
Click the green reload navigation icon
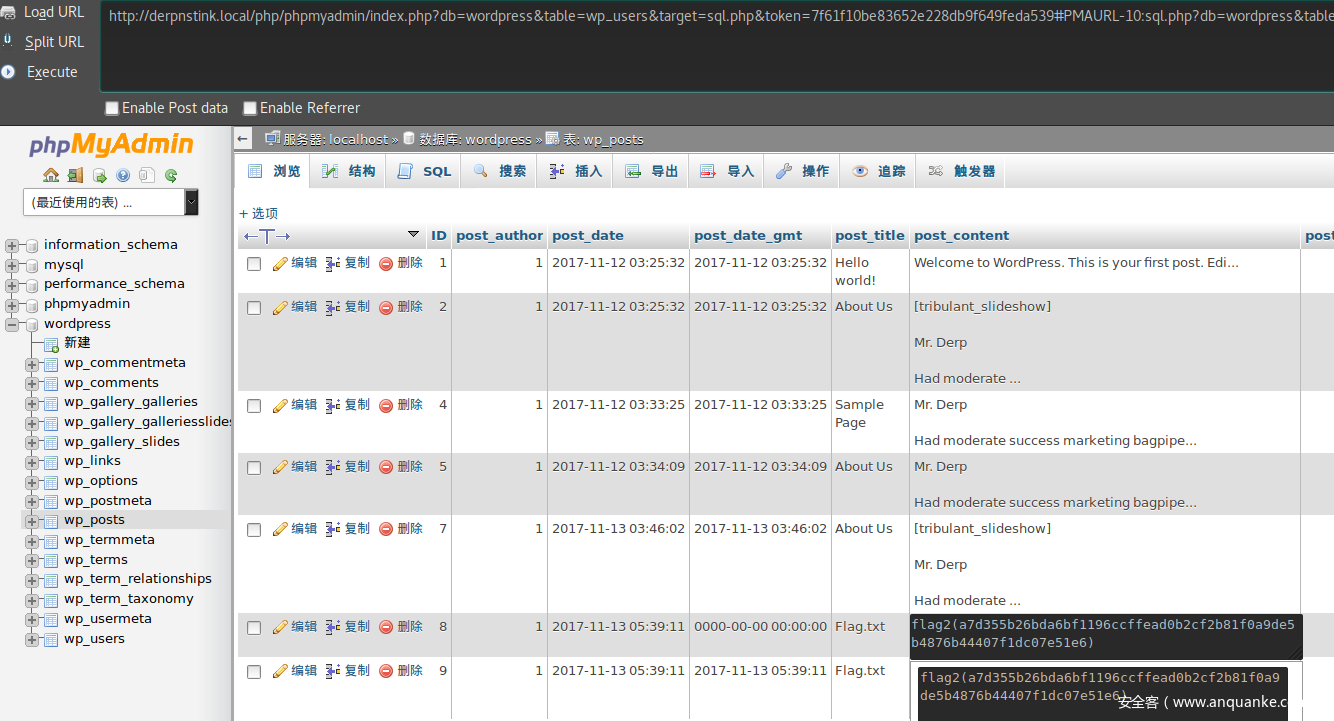click(x=171, y=175)
